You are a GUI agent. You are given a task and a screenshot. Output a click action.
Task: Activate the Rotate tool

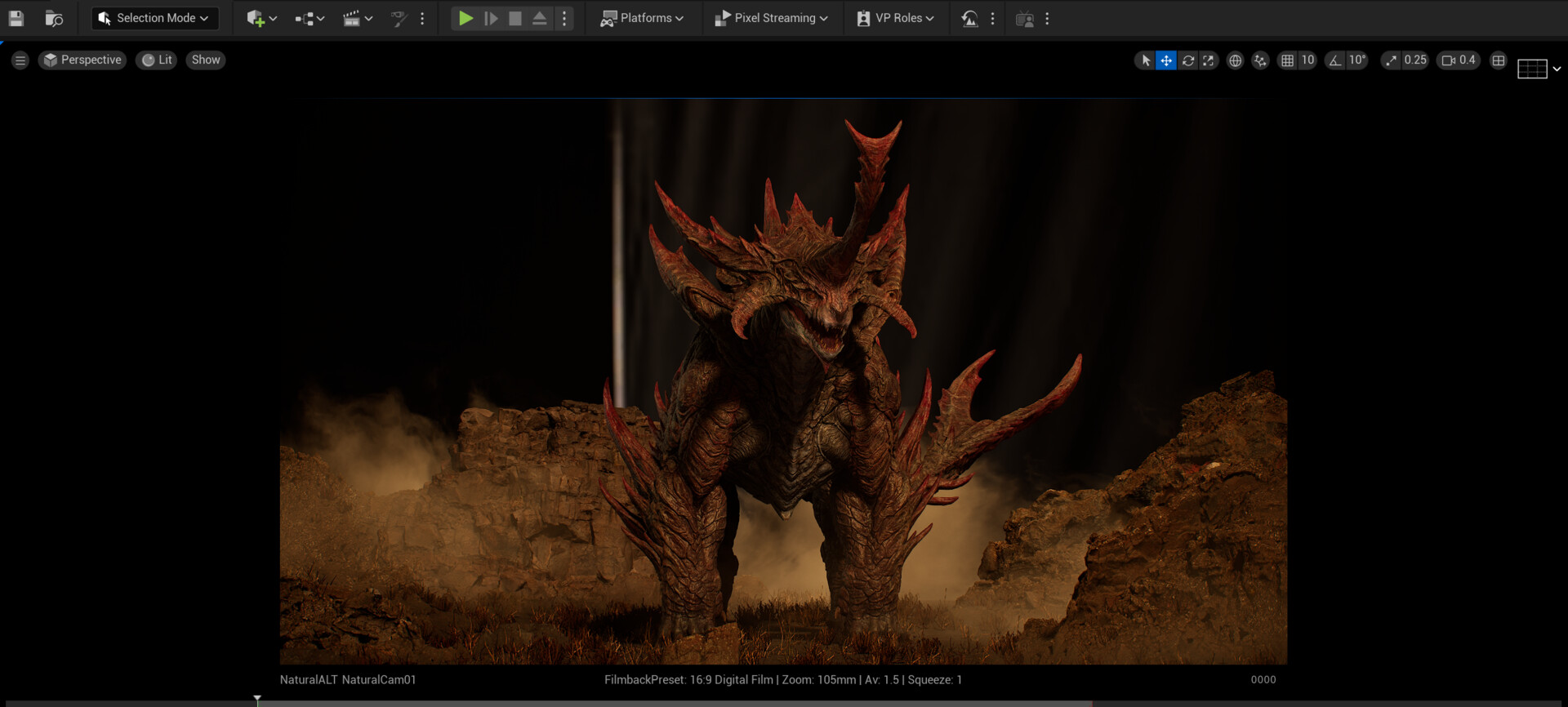[1188, 60]
